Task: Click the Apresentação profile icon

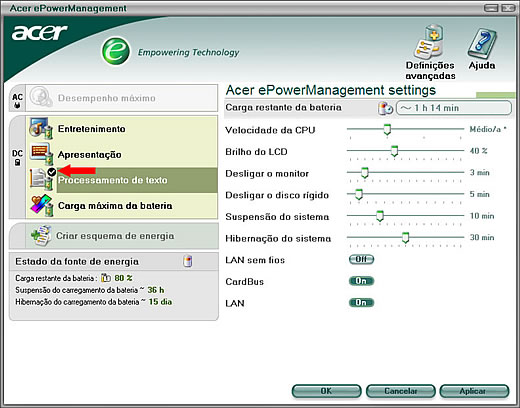Action: (41, 154)
